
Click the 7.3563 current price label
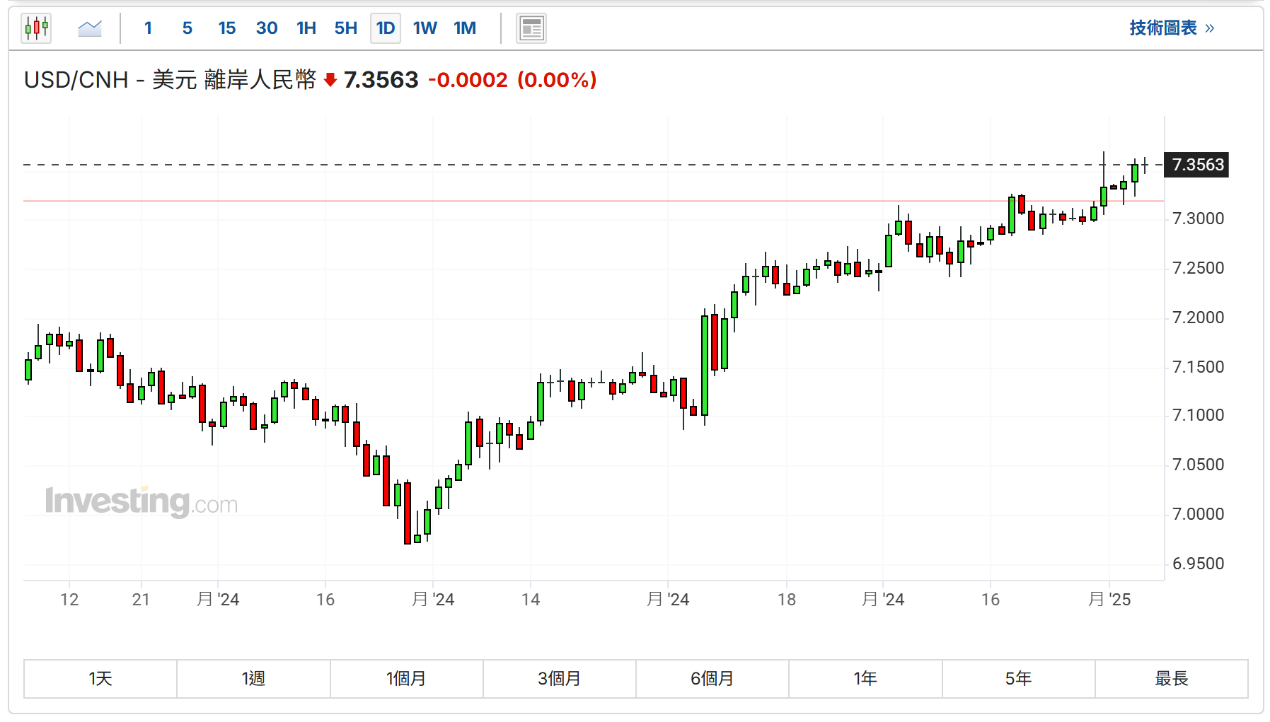(1198, 165)
